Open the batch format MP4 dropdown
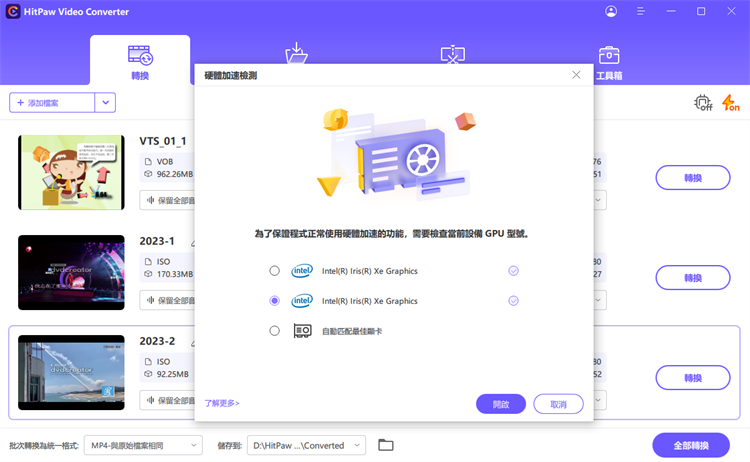The image size is (750, 462). (143, 445)
